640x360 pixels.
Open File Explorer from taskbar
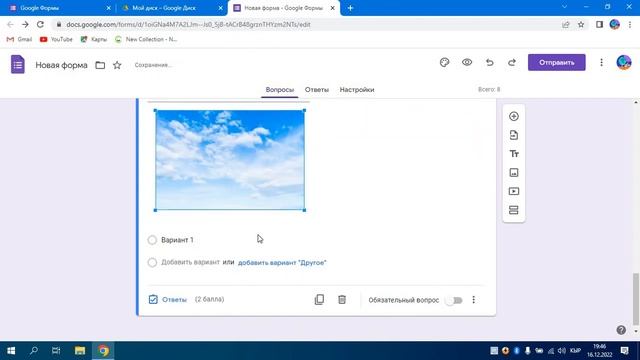(x=80, y=351)
